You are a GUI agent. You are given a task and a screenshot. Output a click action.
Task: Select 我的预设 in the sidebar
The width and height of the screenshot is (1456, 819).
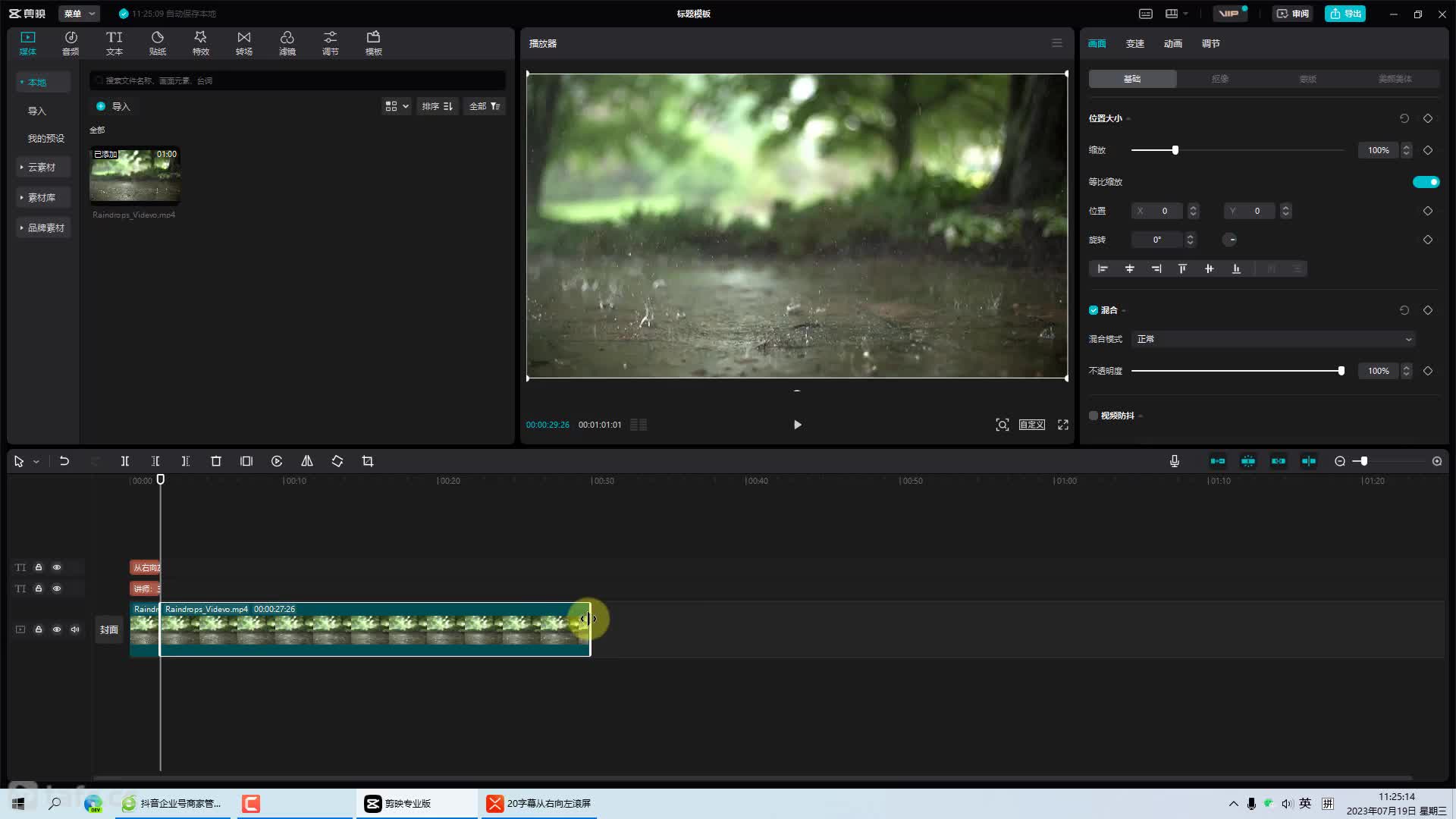click(45, 138)
